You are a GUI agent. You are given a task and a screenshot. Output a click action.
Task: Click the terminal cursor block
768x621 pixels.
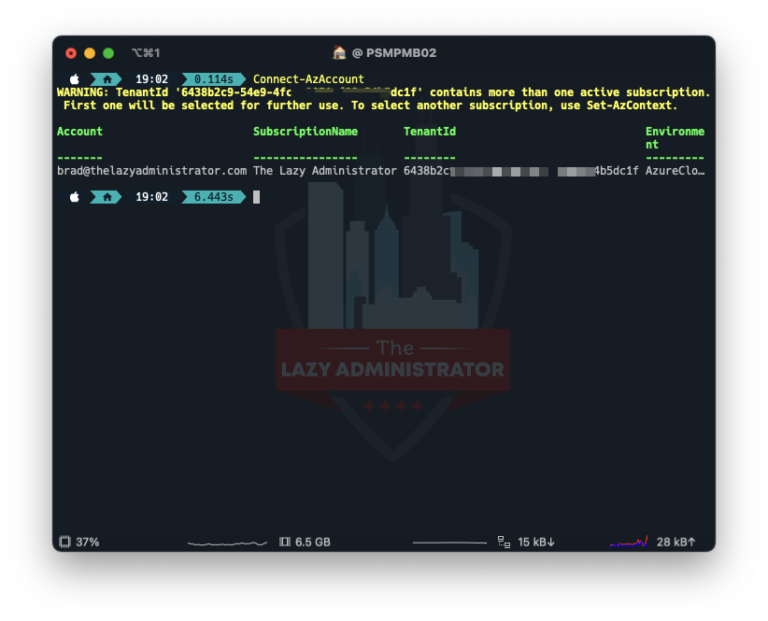click(x=256, y=197)
